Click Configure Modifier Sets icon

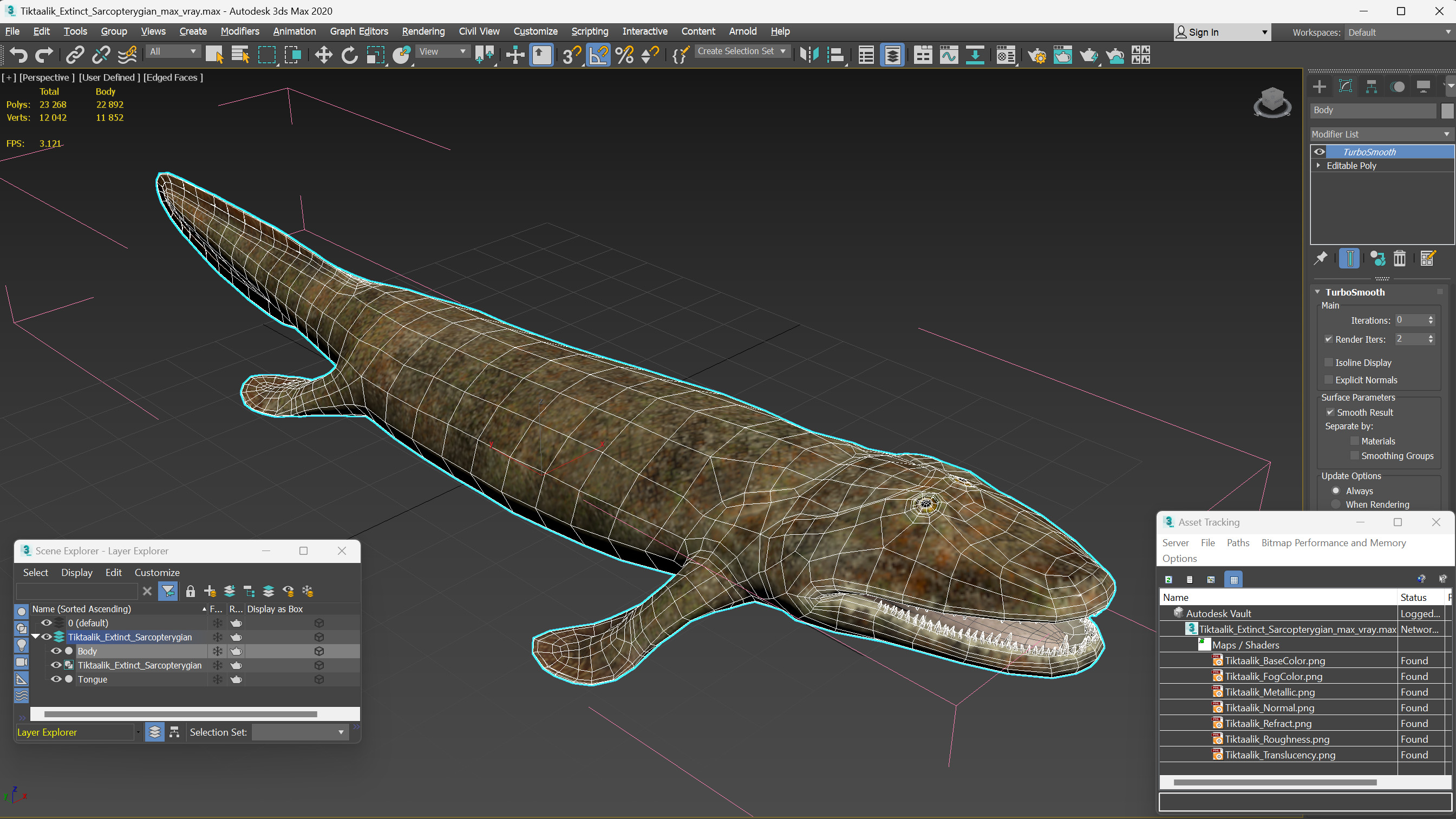click(x=1427, y=259)
